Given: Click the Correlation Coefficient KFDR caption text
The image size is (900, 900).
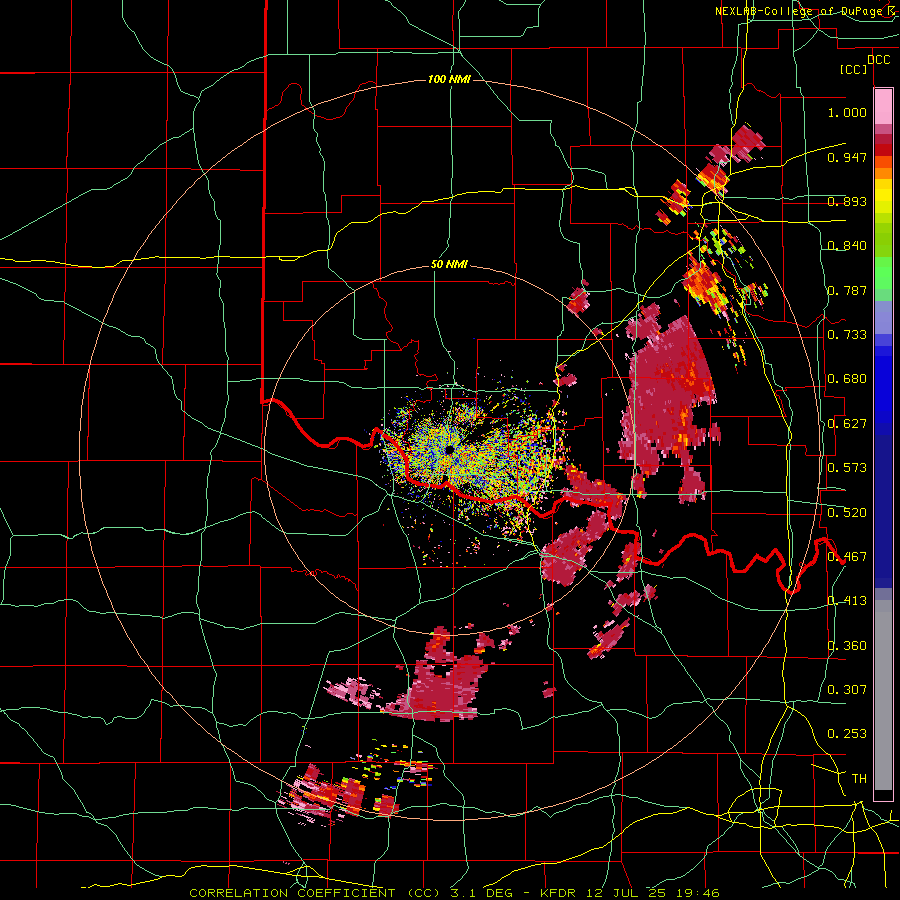Looking at the screenshot, I should [x=454, y=893].
